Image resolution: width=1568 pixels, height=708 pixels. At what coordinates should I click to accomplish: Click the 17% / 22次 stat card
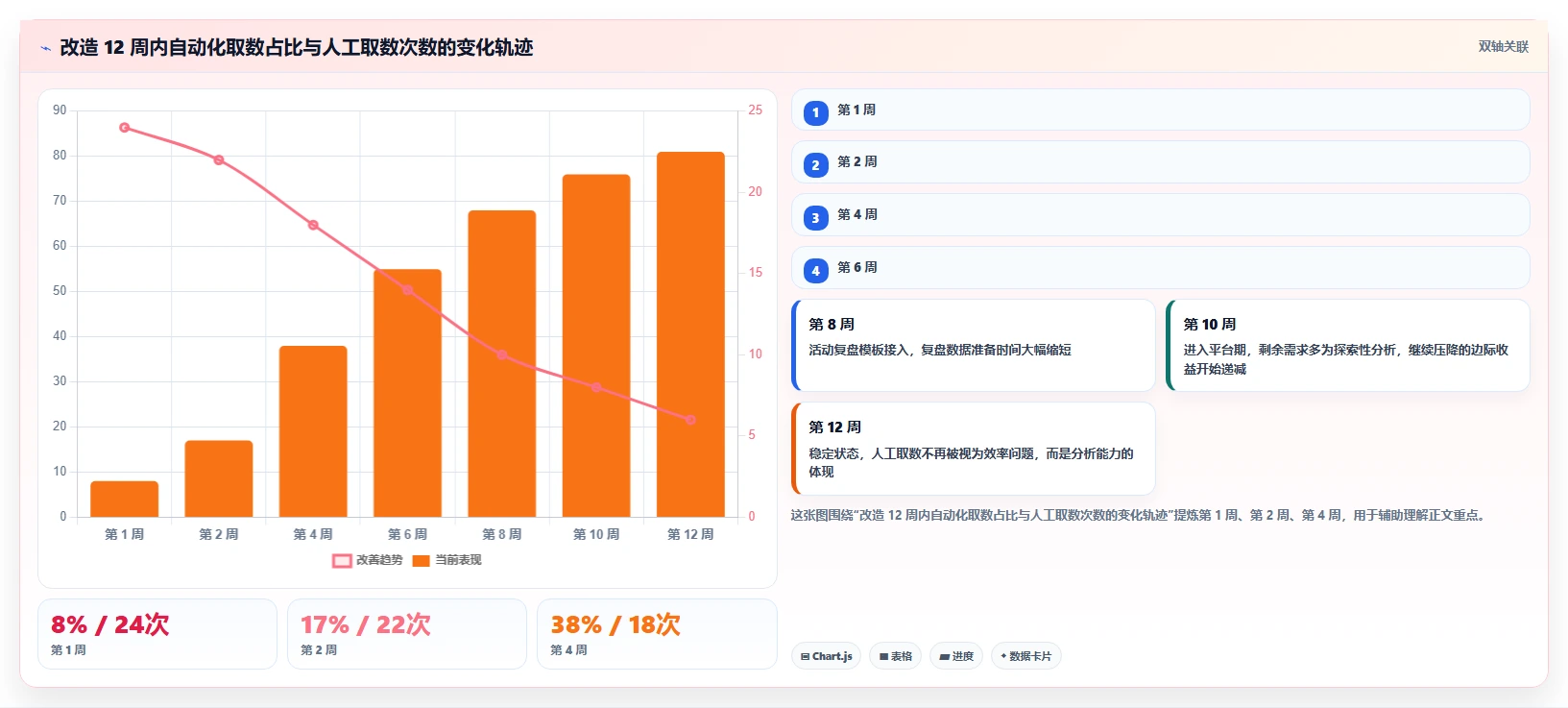[x=407, y=634]
